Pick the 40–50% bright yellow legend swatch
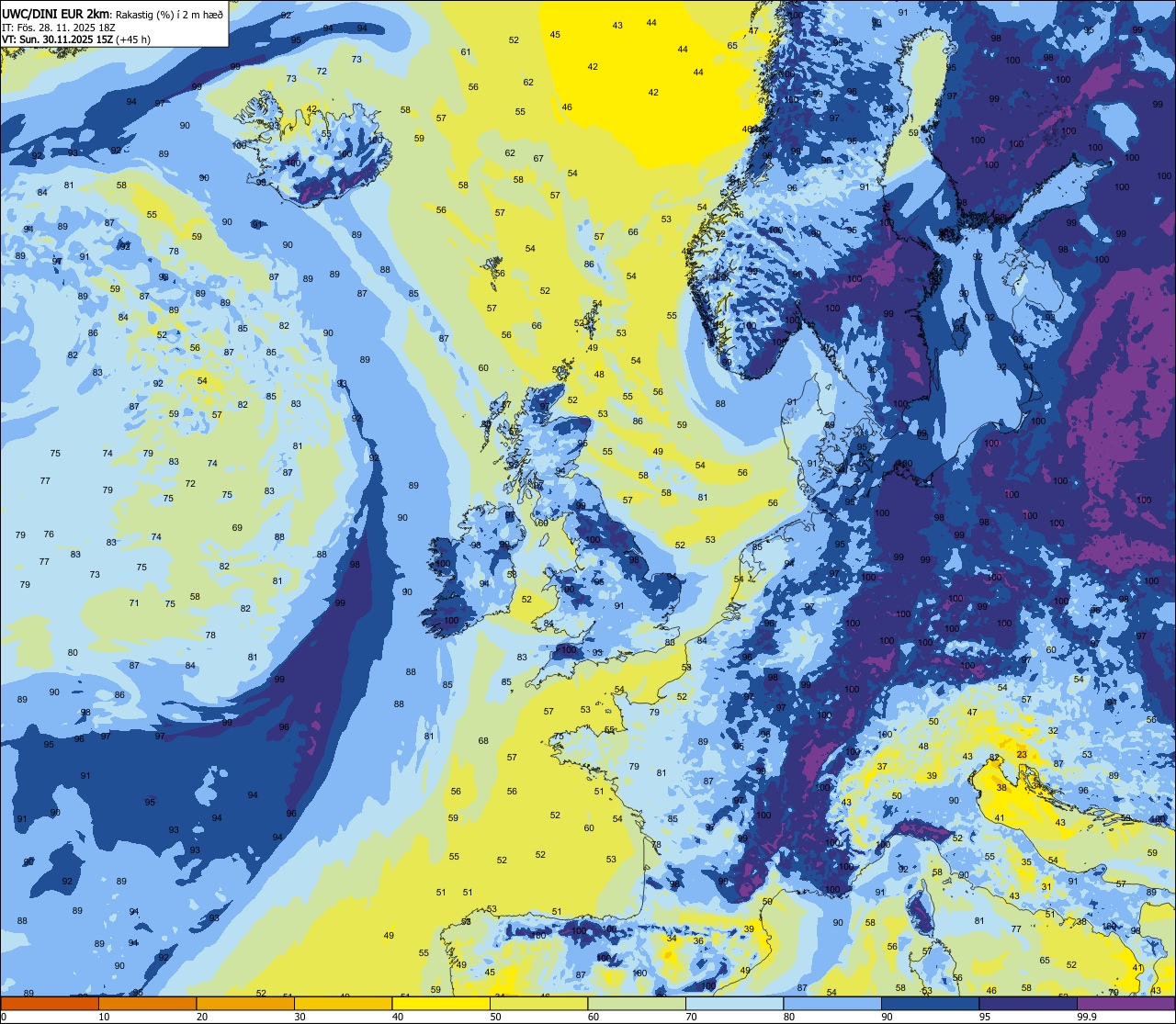The height and width of the screenshot is (1024, 1176). tap(441, 1003)
